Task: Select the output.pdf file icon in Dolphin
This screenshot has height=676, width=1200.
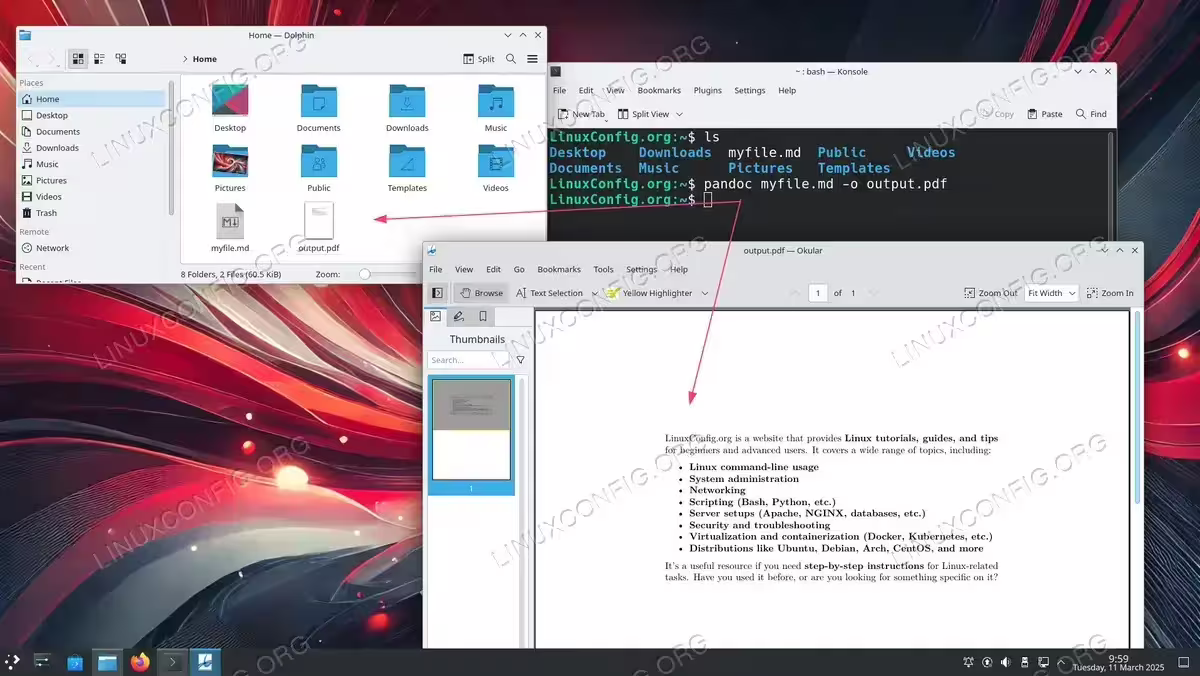Action: (x=319, y=221)
